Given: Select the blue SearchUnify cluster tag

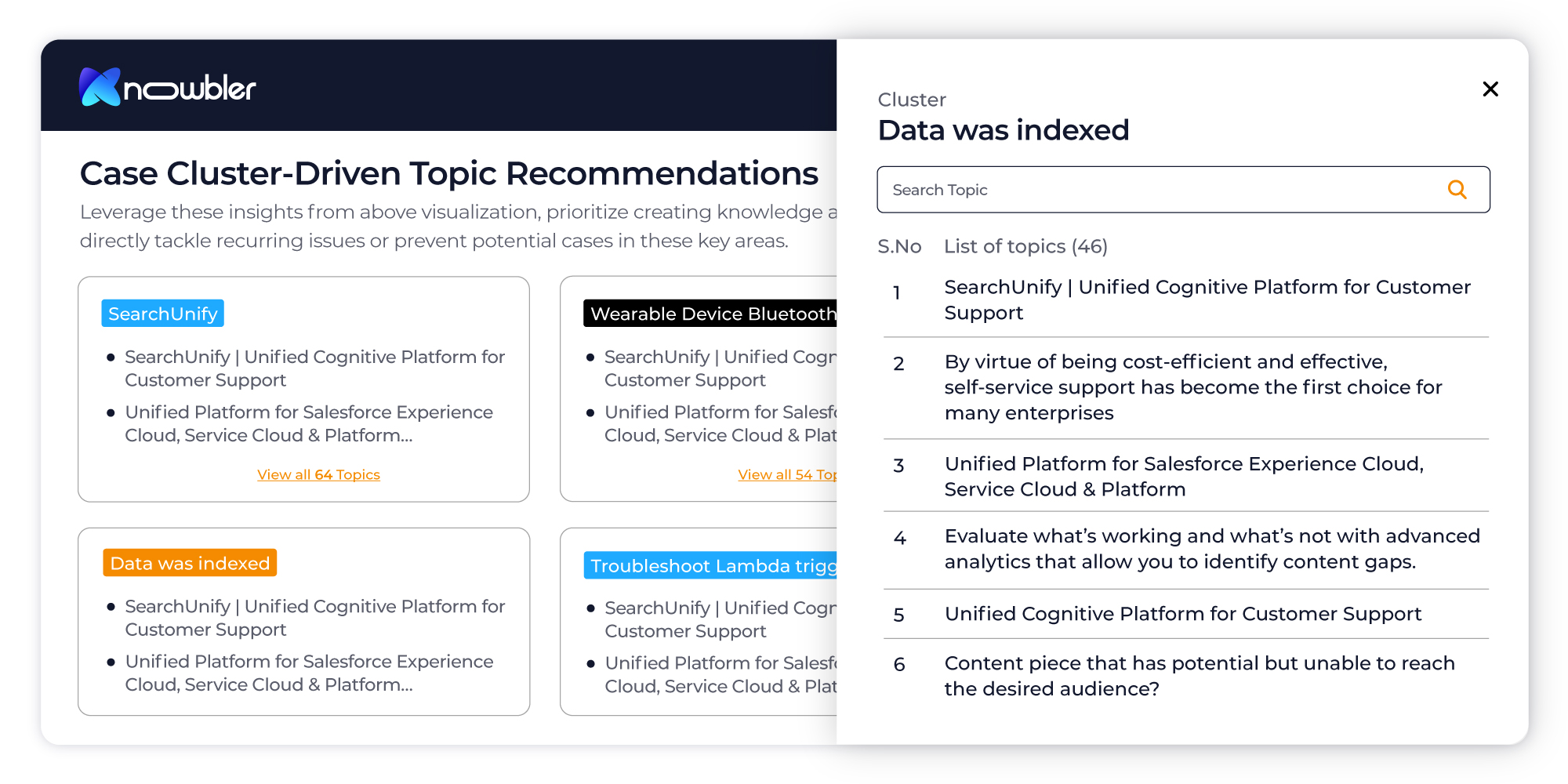Looking at the screenshot, I should (x=162, y=314).
